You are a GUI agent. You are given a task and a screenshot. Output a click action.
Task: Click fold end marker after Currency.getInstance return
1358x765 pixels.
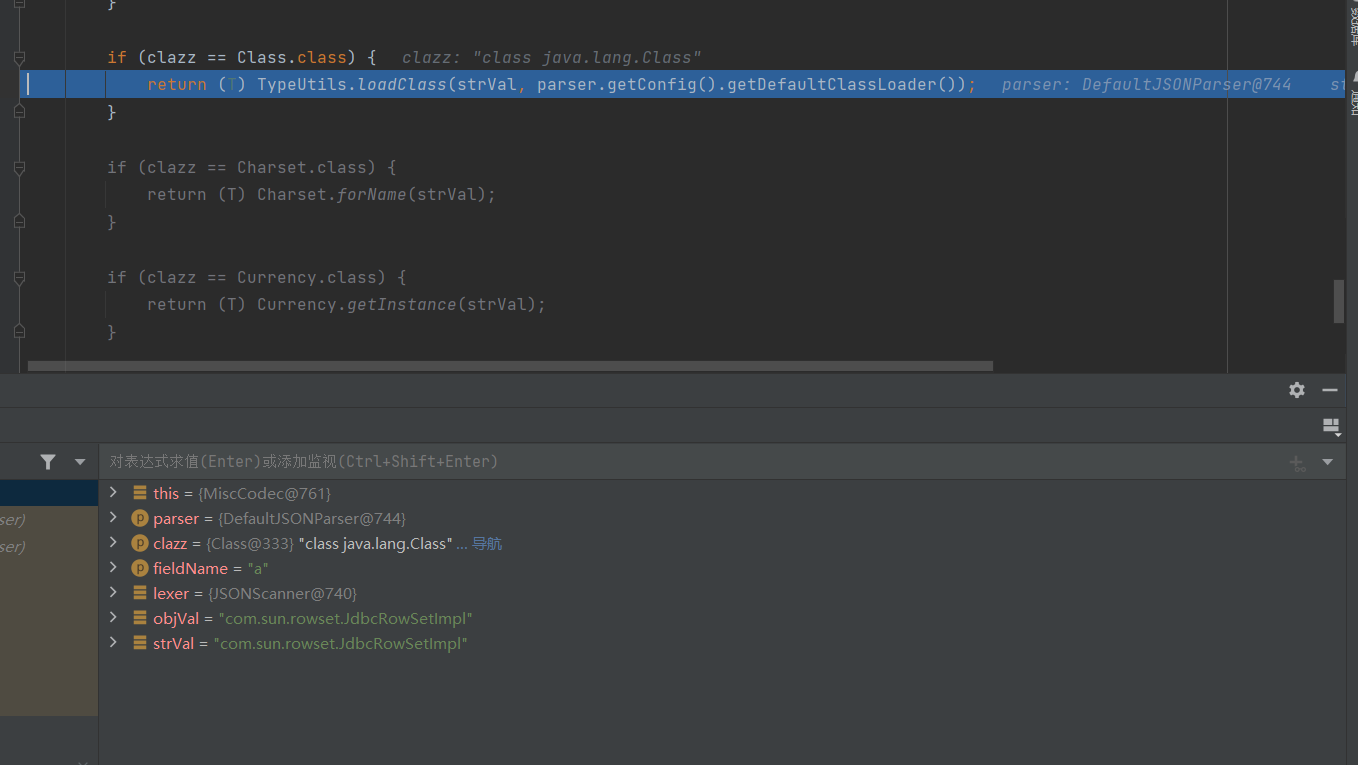[19, 332]
